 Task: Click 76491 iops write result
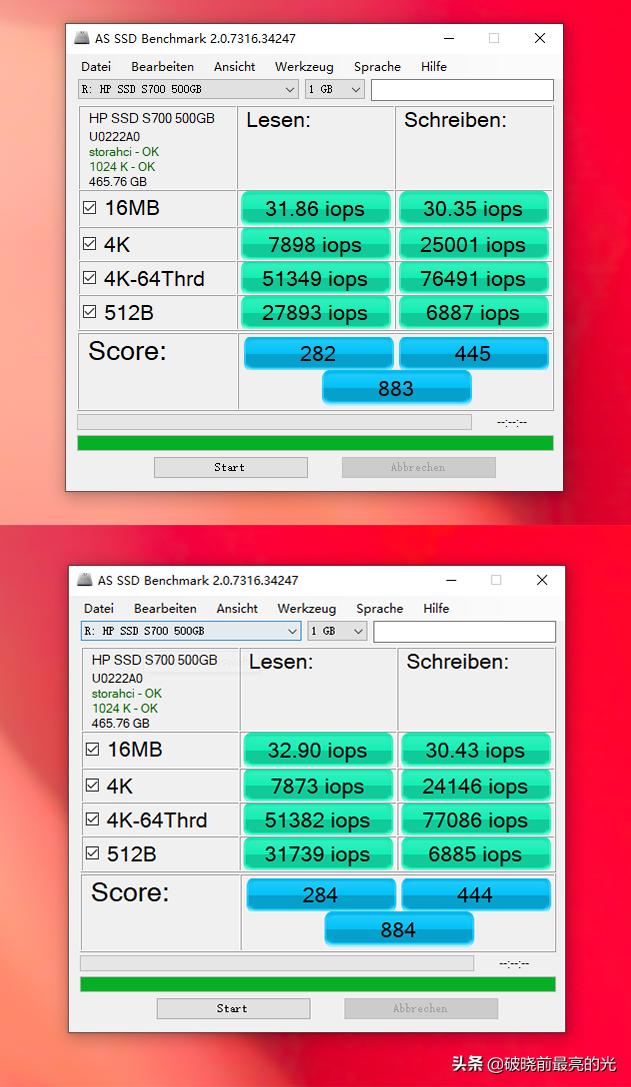(x=473, y=278)
